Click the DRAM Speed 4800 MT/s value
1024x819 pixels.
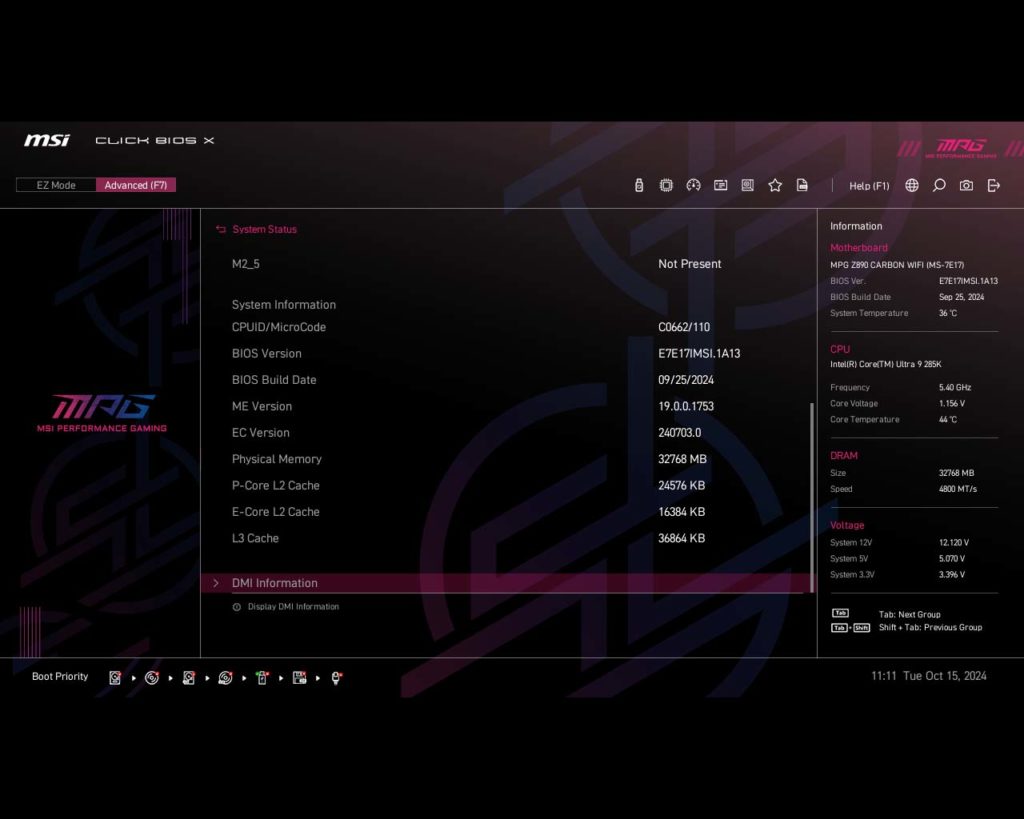point(957,489)
